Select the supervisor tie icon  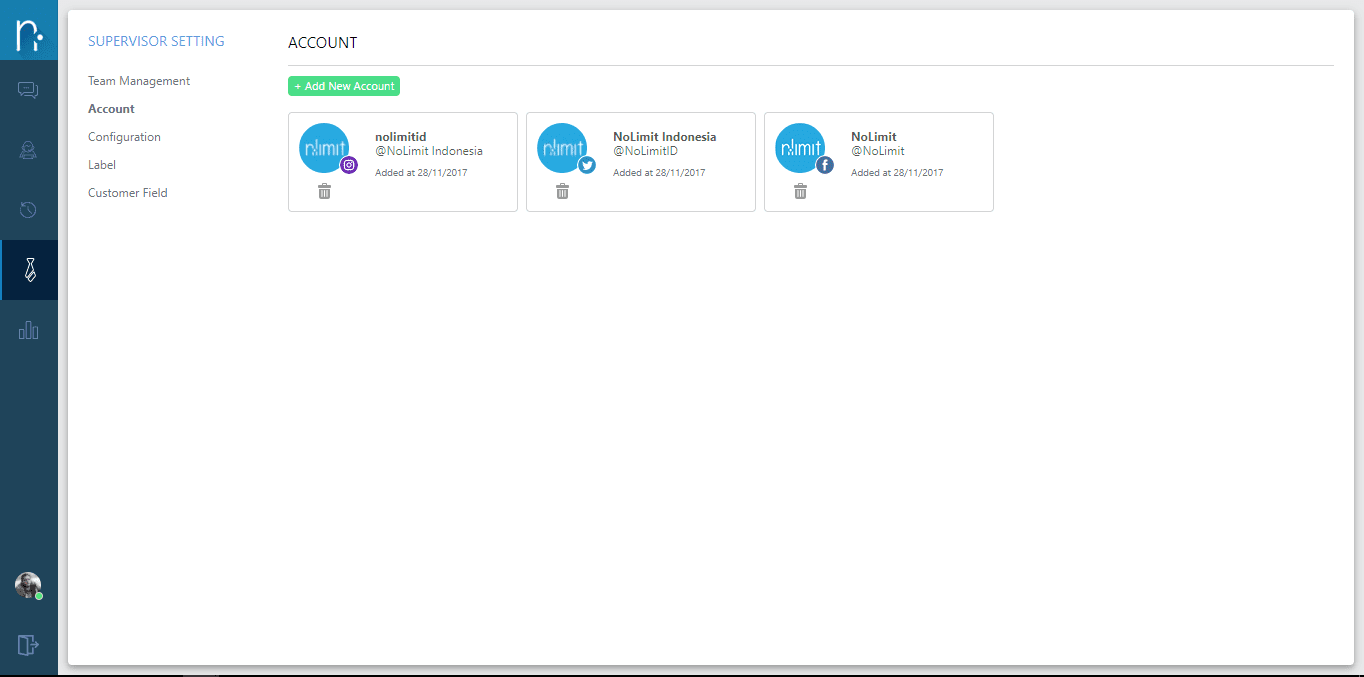click(30, 270)
